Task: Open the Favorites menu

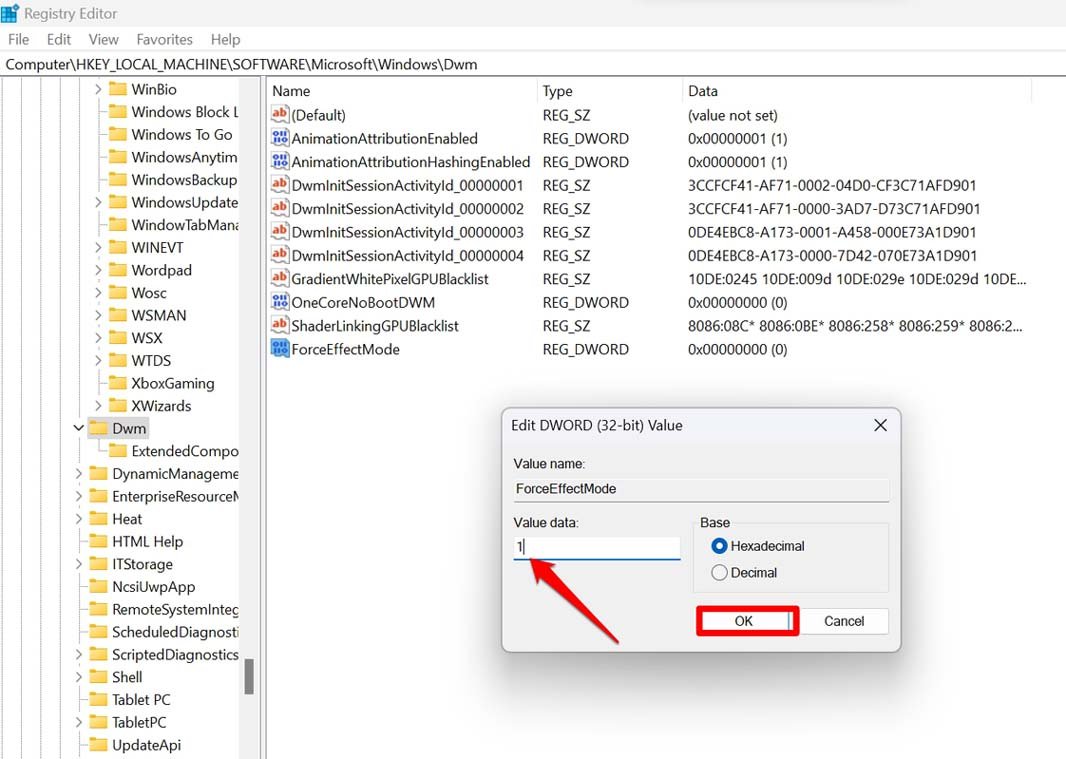Action: [164, 39]
